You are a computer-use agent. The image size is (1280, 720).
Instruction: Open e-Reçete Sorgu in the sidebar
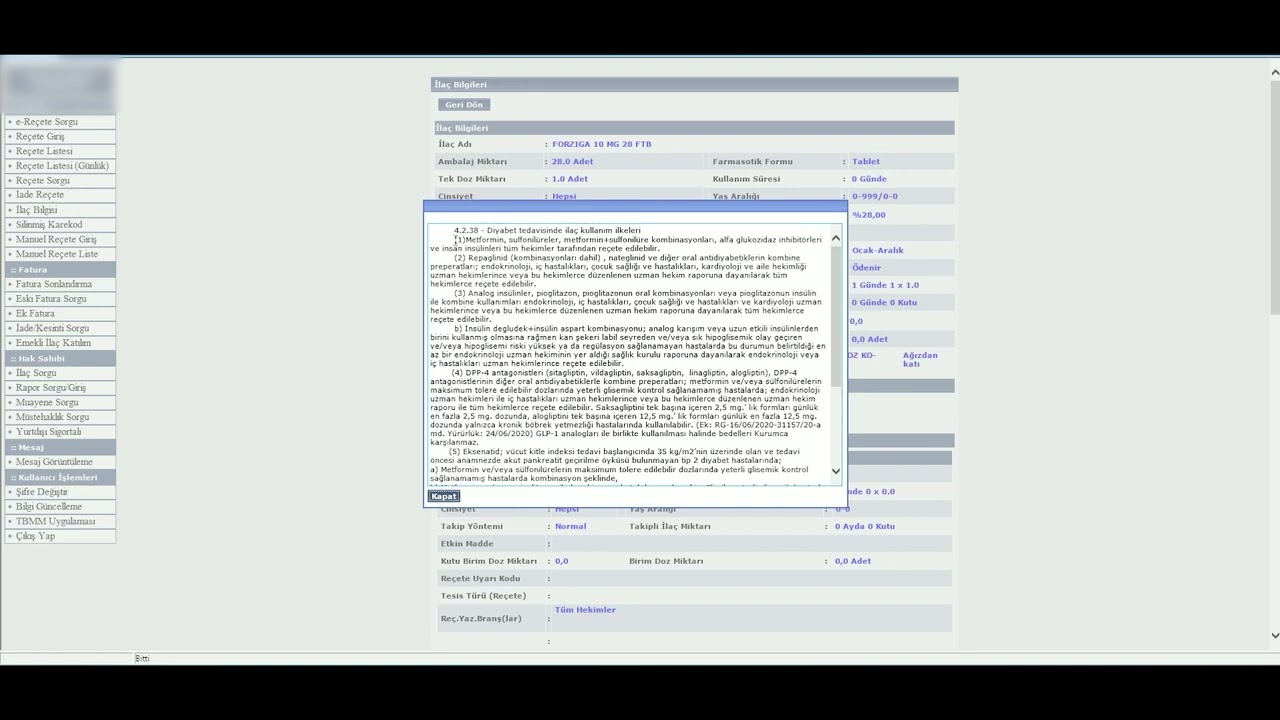[47, 122]
